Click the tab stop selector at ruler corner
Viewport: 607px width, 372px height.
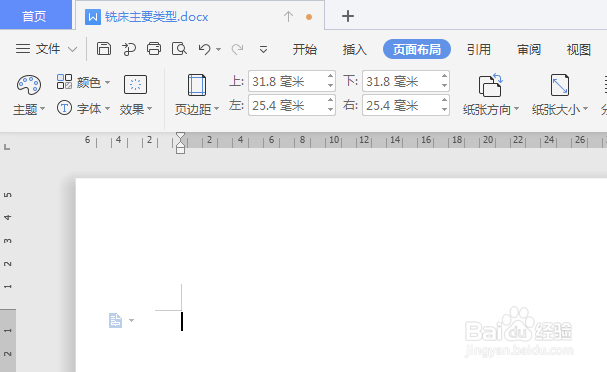(x=7, y=147)
